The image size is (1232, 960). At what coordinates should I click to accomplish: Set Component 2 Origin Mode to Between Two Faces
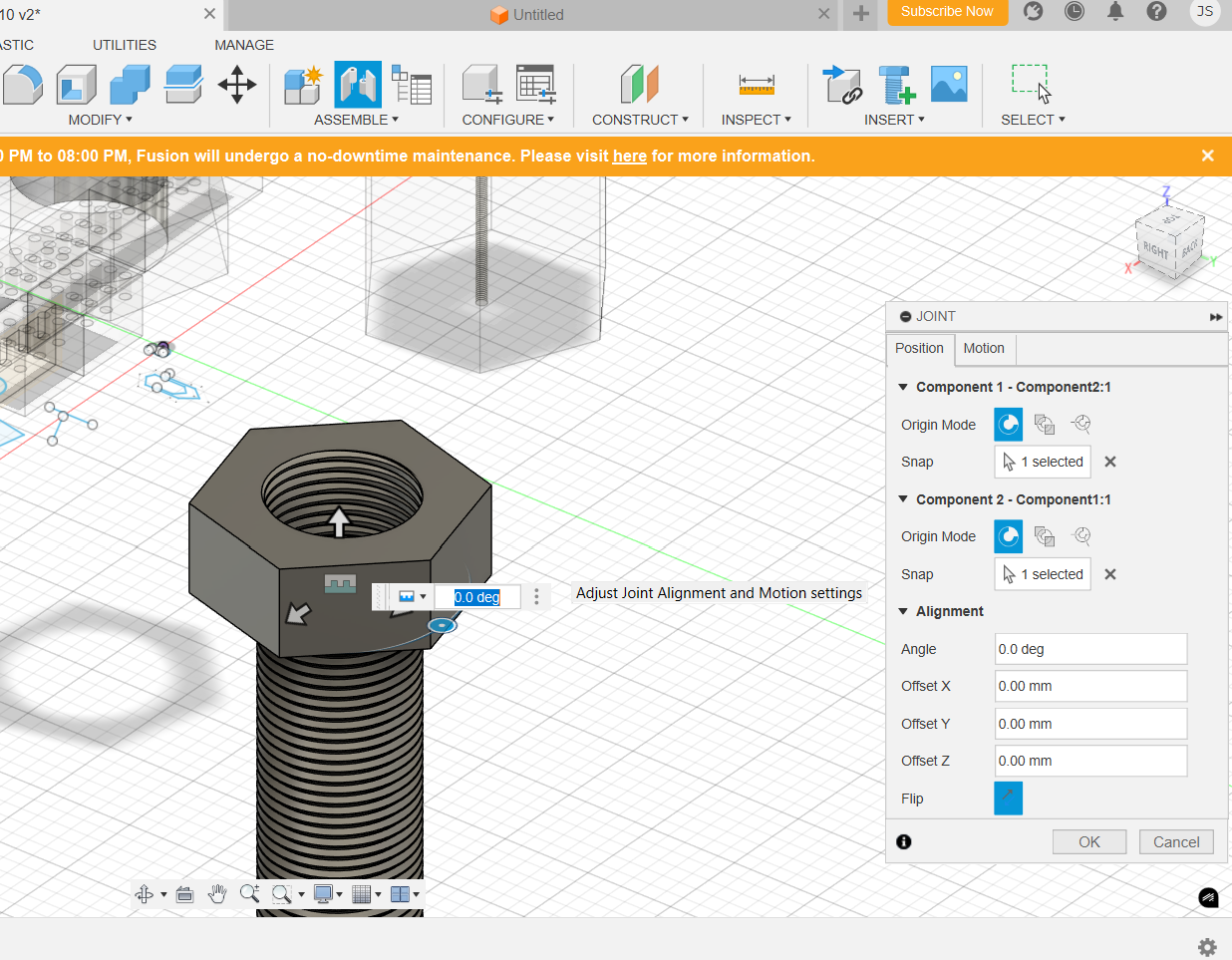pyautogui.click(x=1045, y=536)
